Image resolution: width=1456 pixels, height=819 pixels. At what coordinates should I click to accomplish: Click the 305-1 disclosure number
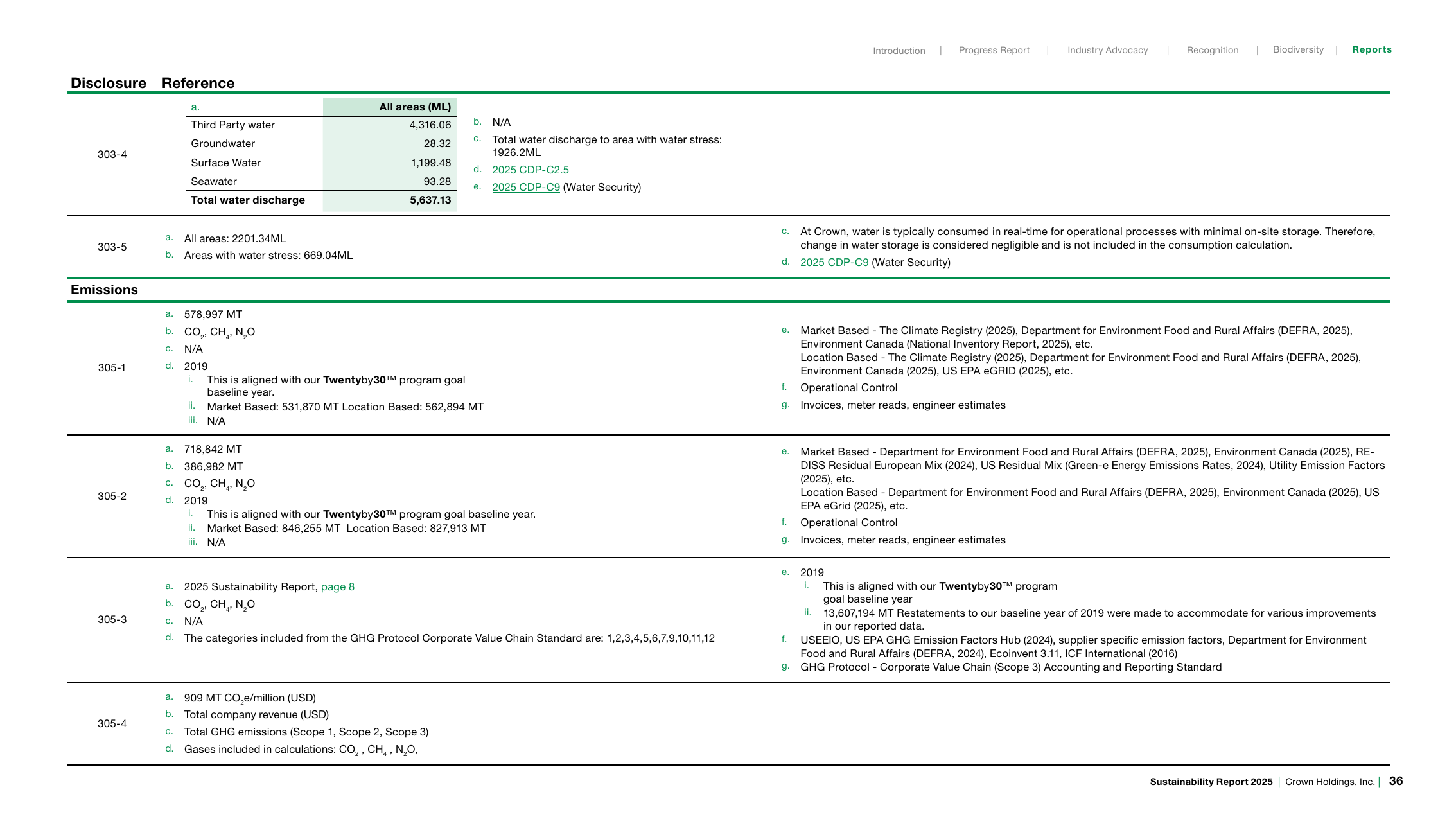(112, 367)
